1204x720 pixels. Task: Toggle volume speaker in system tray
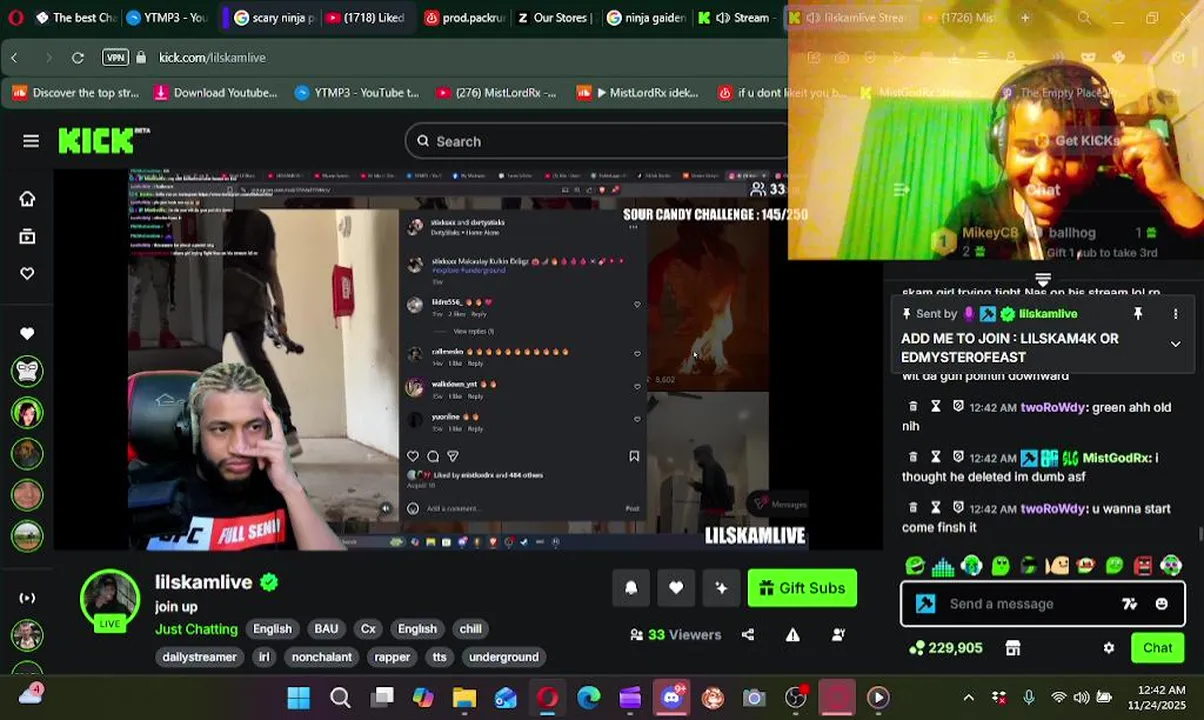tap(1081, 697)
